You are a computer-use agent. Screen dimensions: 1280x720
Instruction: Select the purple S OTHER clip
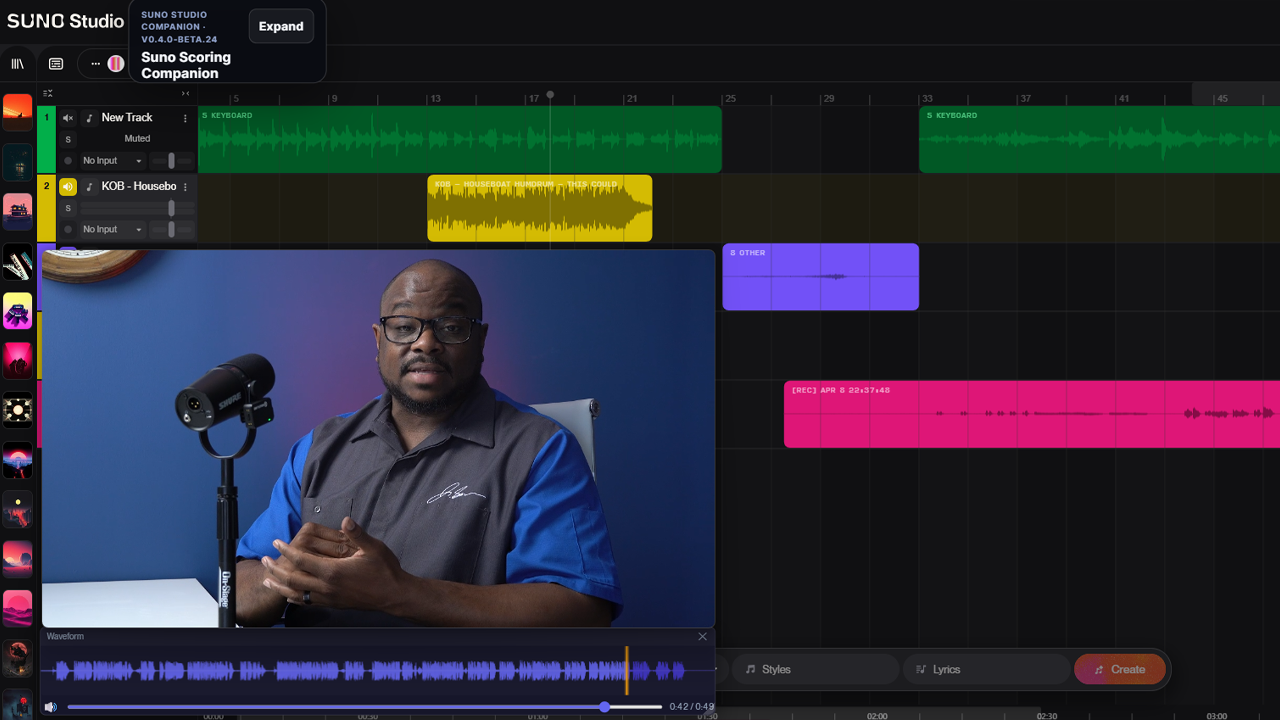820,277
